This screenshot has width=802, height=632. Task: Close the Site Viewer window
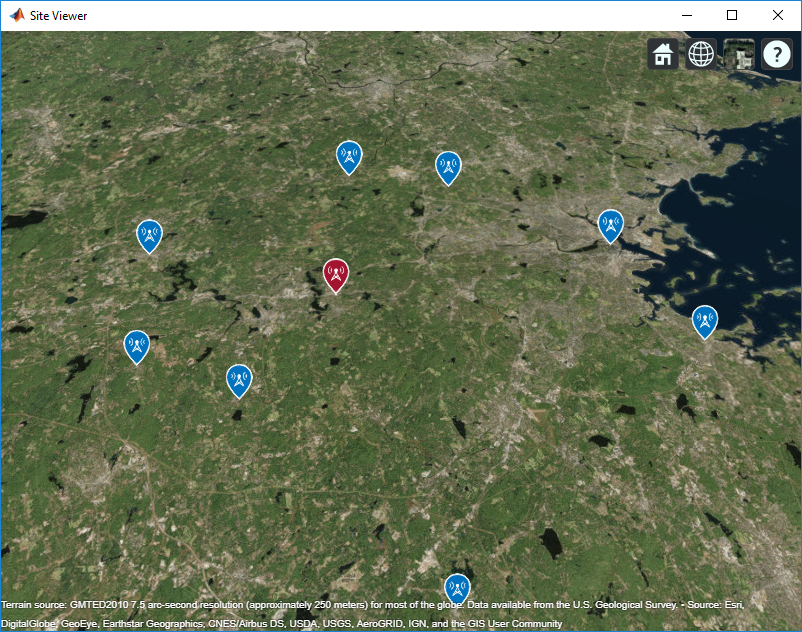777,15
